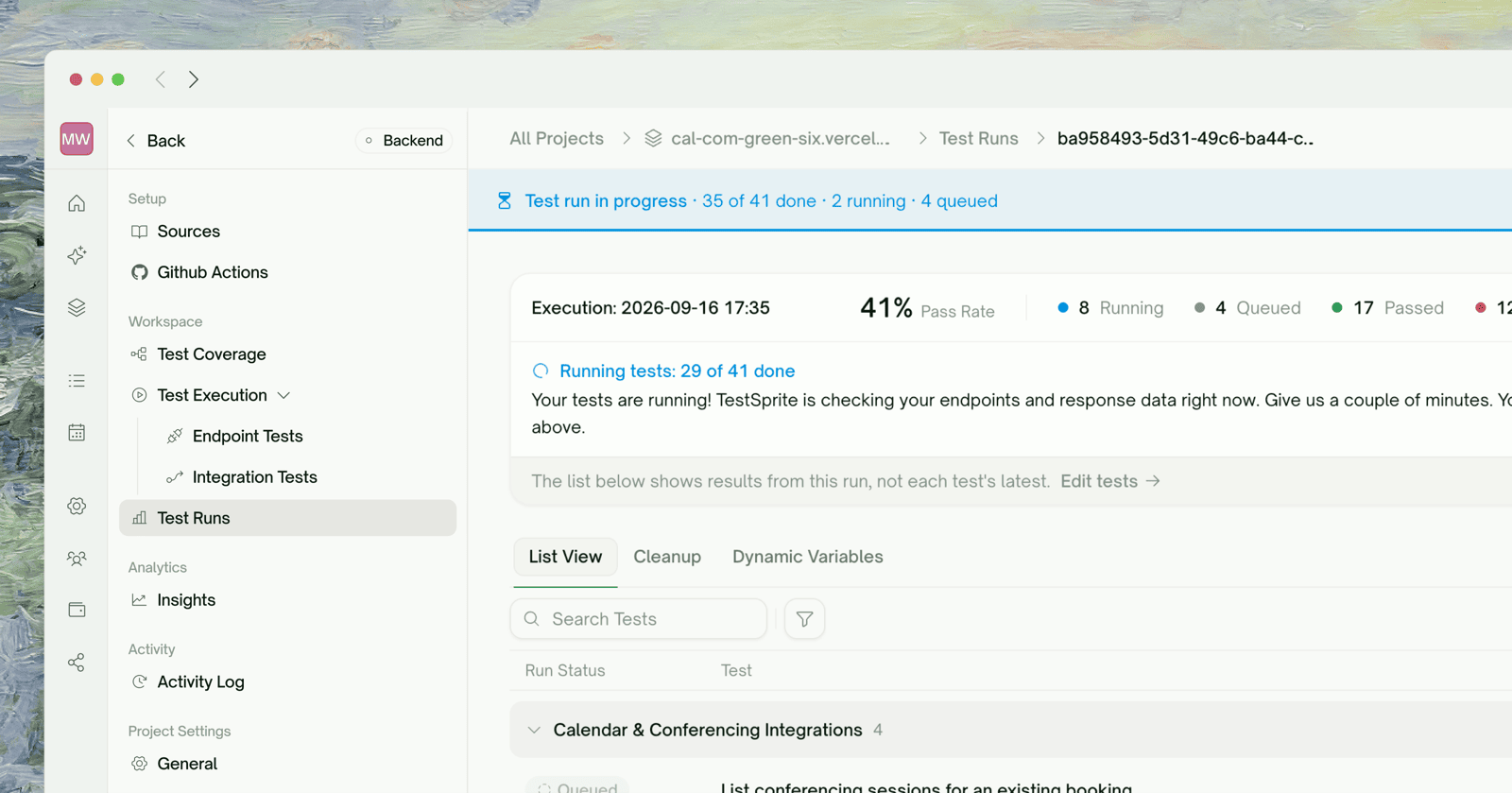Click the search magnifier icon
This screenshot has height=793, width=1512.
(x=532, y=619)
